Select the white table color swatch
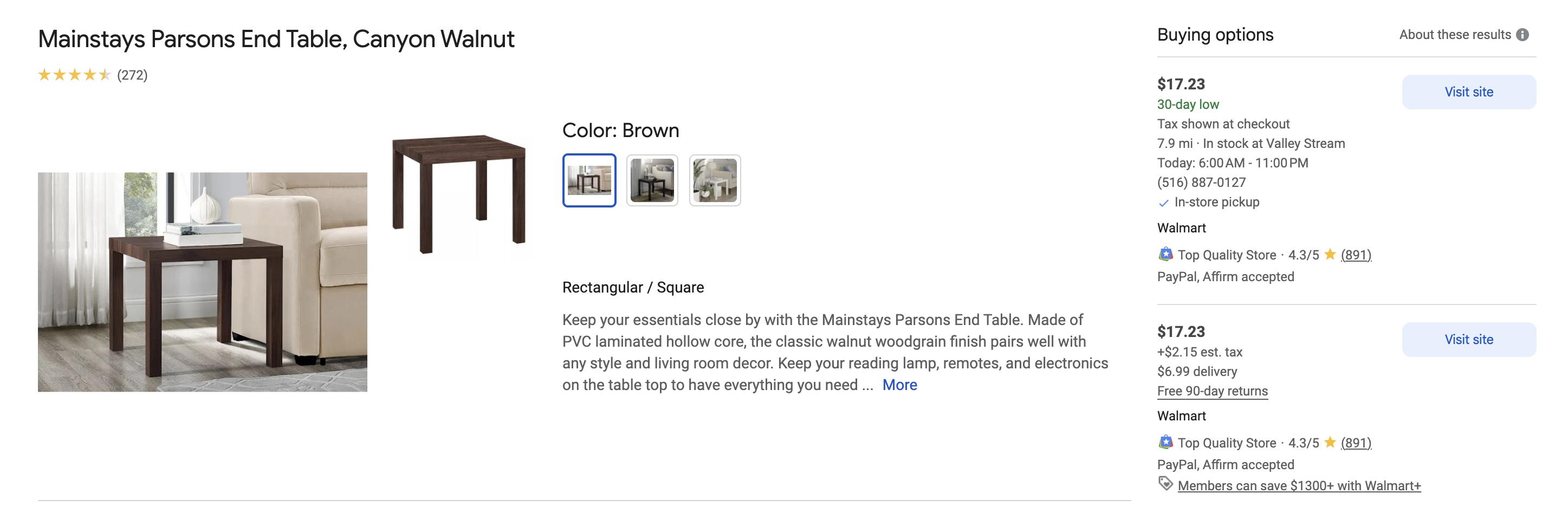1568x532 pixels. (x=715, y=180)
